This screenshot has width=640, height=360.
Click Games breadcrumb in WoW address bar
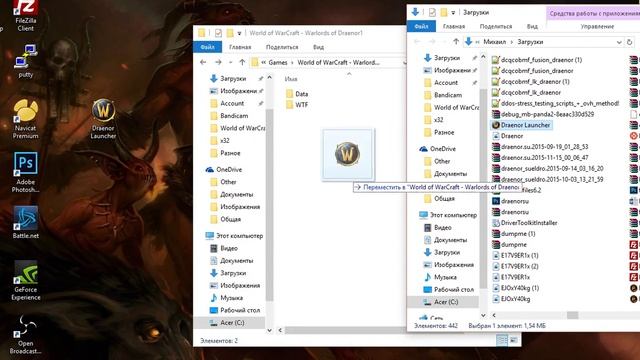point(278,62)
